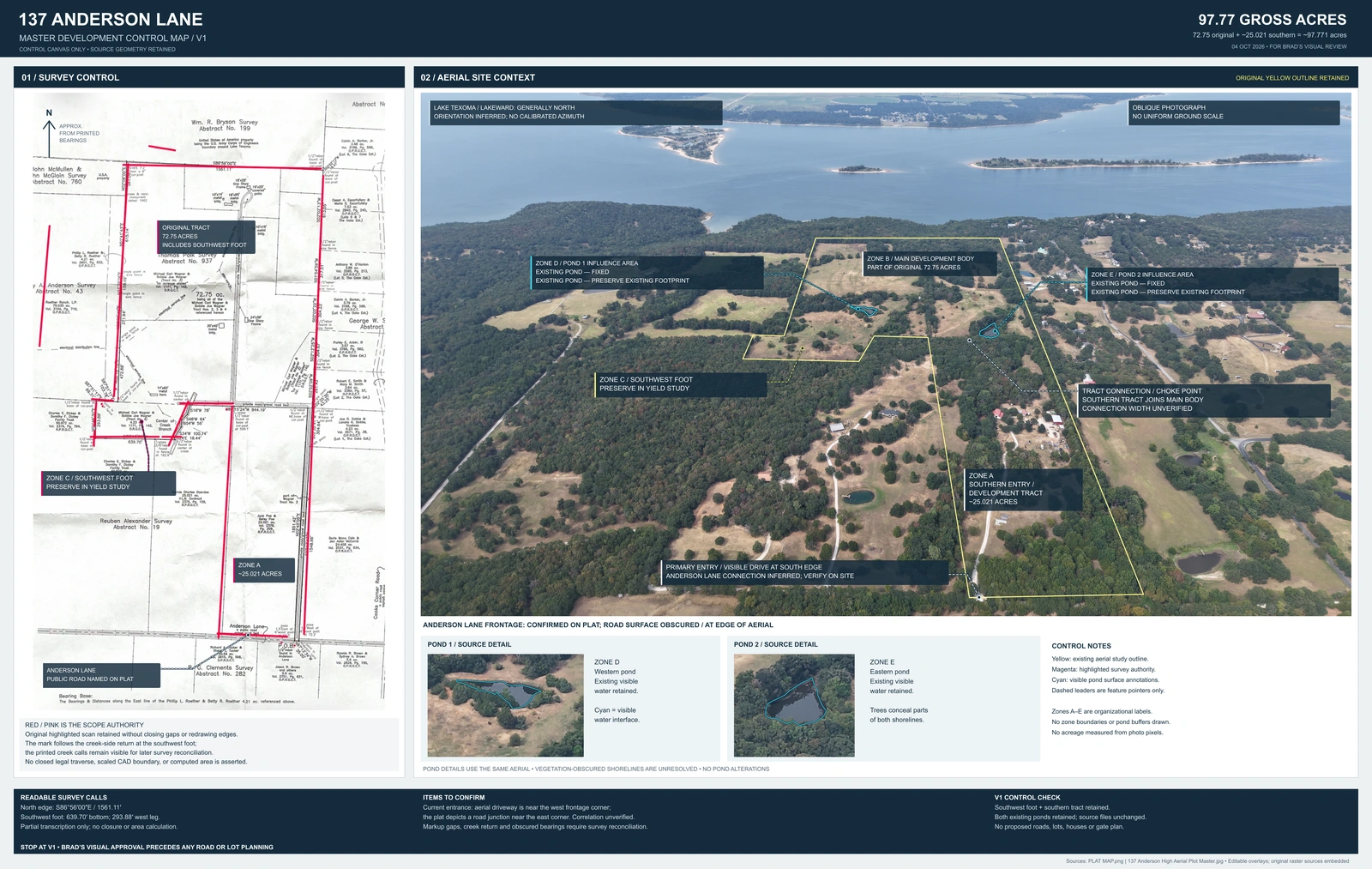Select the STOP AT V1 approval line
Screen dimensions: 1372x869
click(147, 848)
